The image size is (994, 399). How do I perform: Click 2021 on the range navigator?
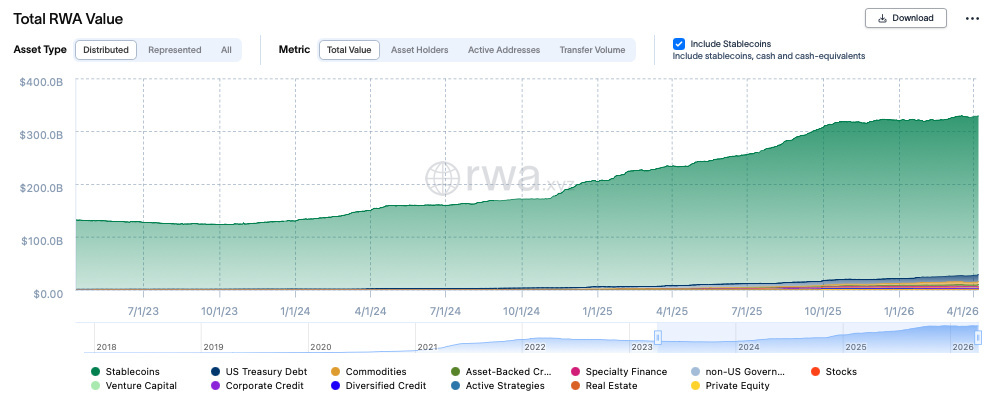click(x=427, y=348)
